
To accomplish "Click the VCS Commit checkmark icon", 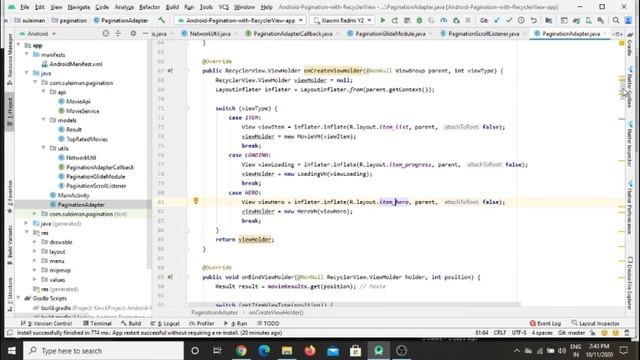I will tap(509, 20).
